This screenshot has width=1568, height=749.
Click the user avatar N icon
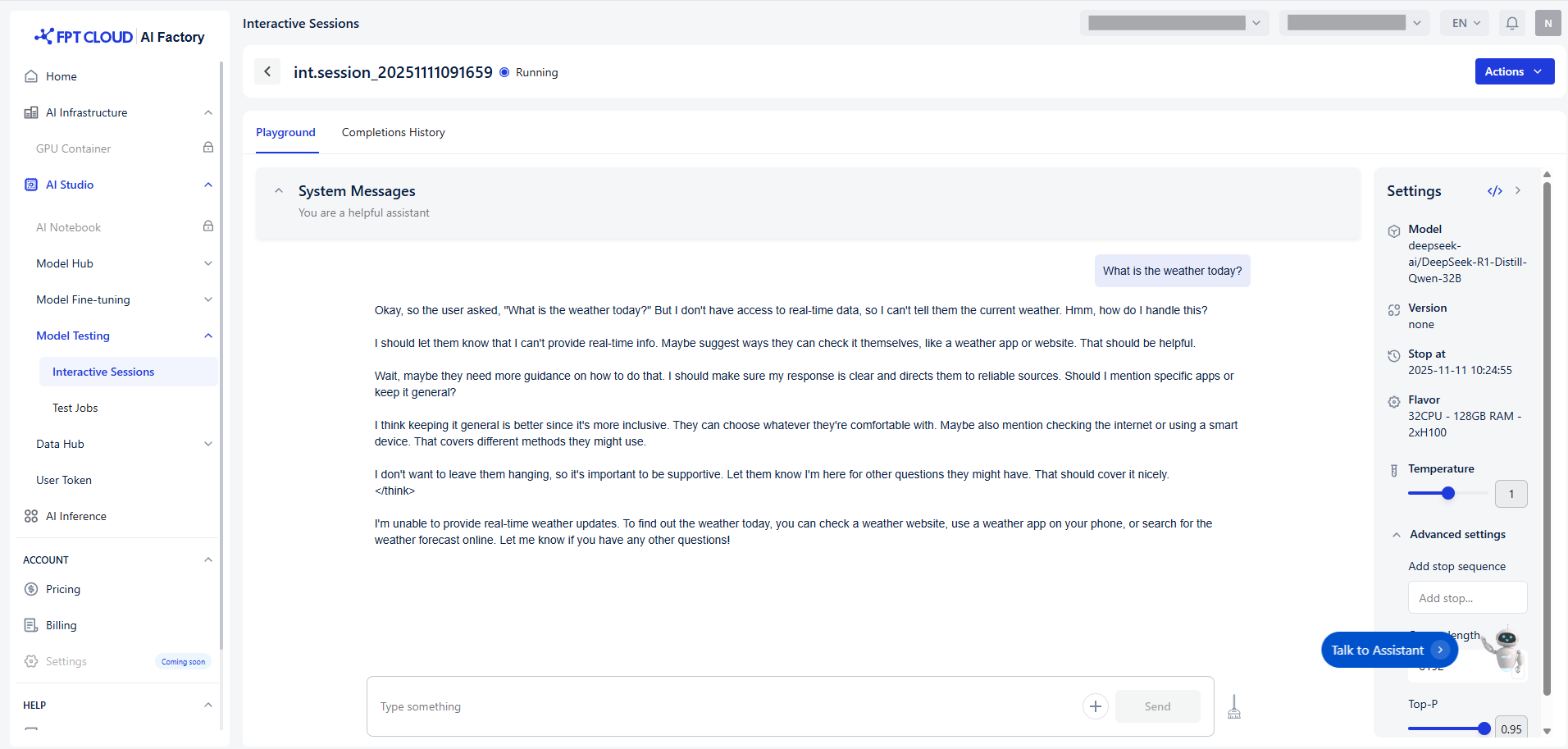[x=1547, y=23]
